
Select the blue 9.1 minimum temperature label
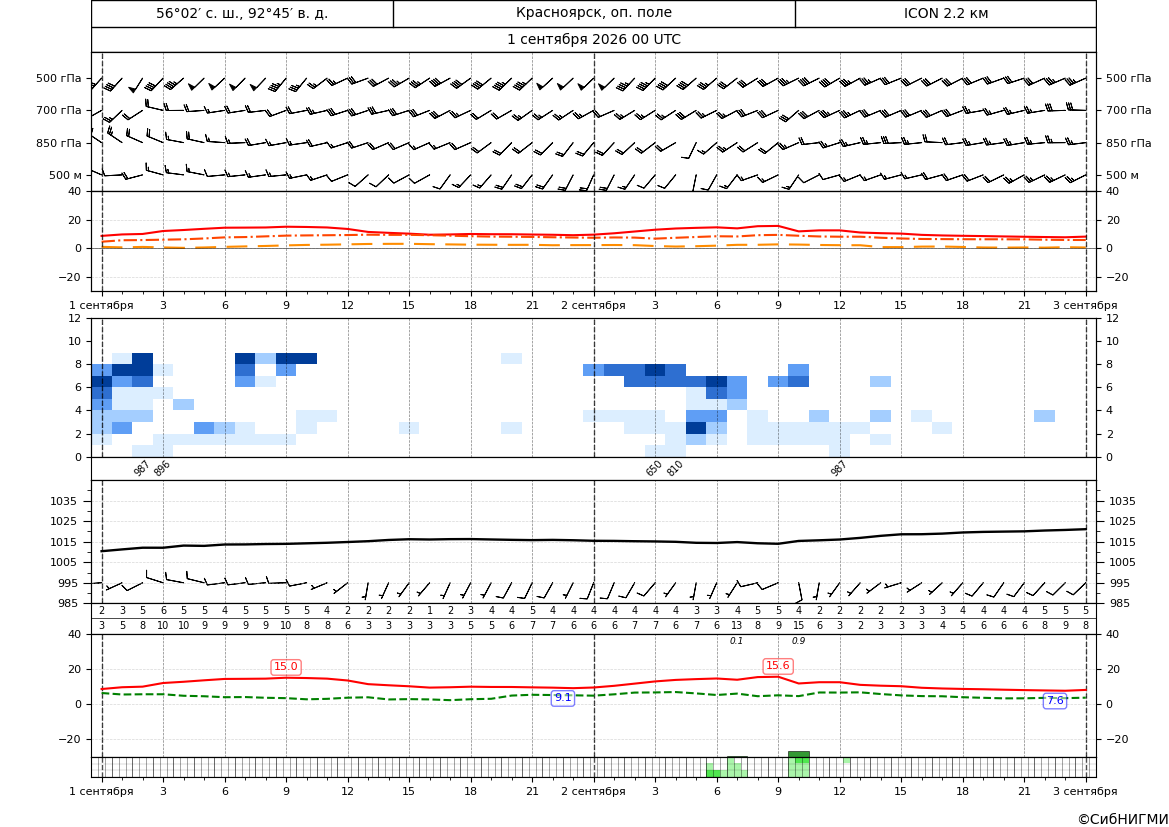click(563, 697)
